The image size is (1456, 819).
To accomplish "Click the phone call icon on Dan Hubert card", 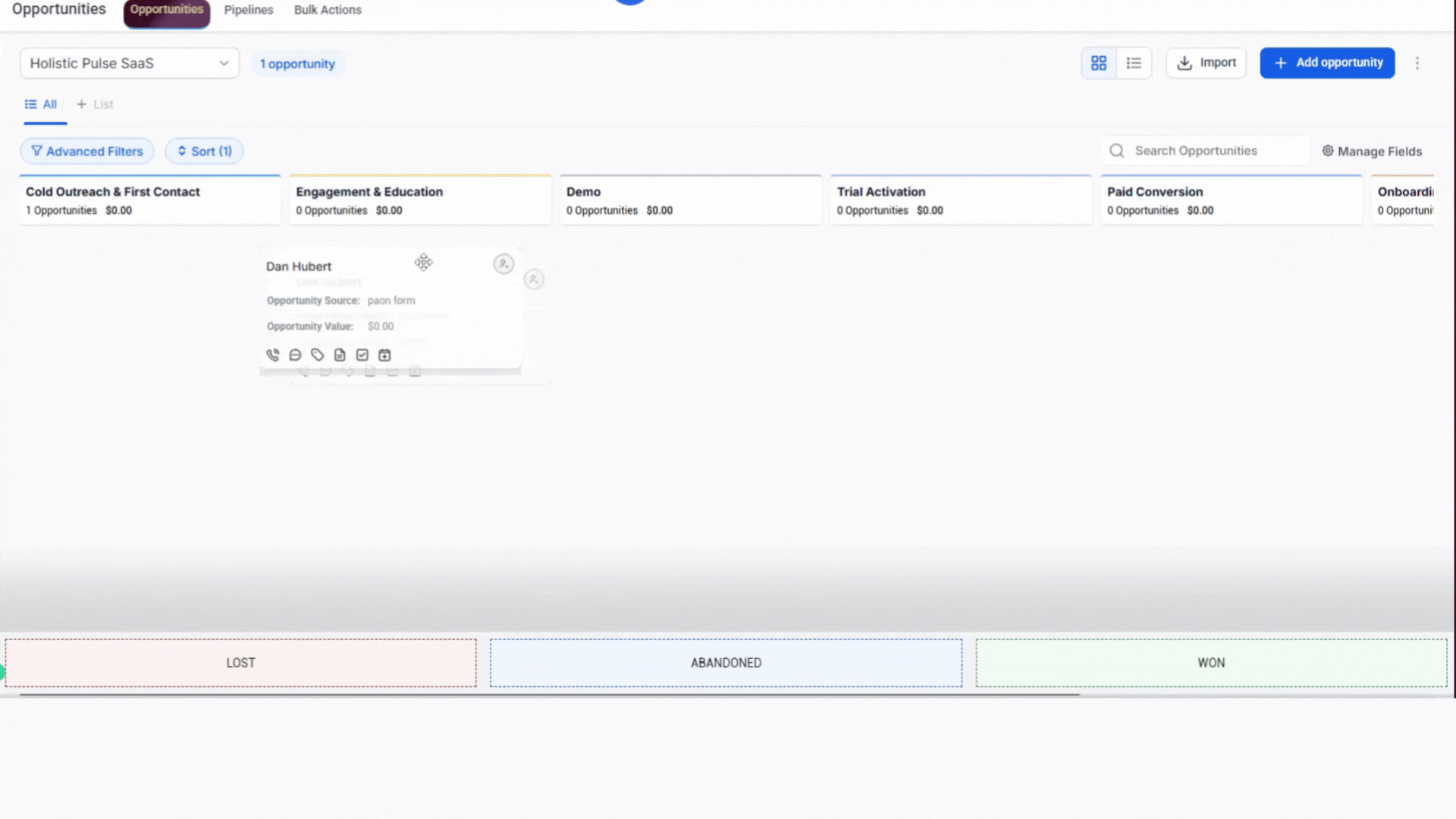I will 273,355.
